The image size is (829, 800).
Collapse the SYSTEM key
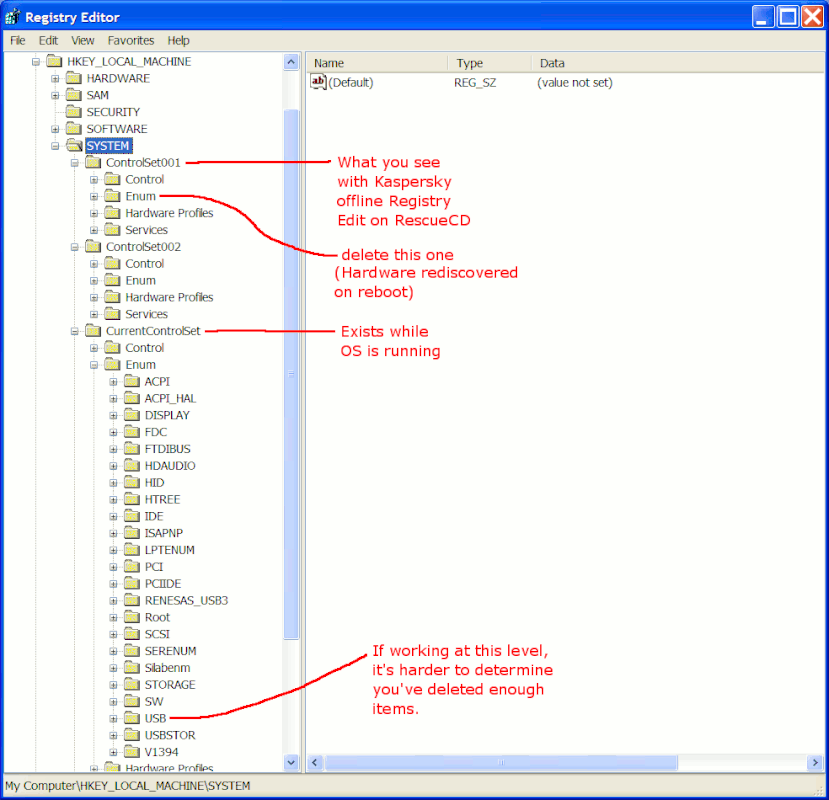(x=55, y=146)
